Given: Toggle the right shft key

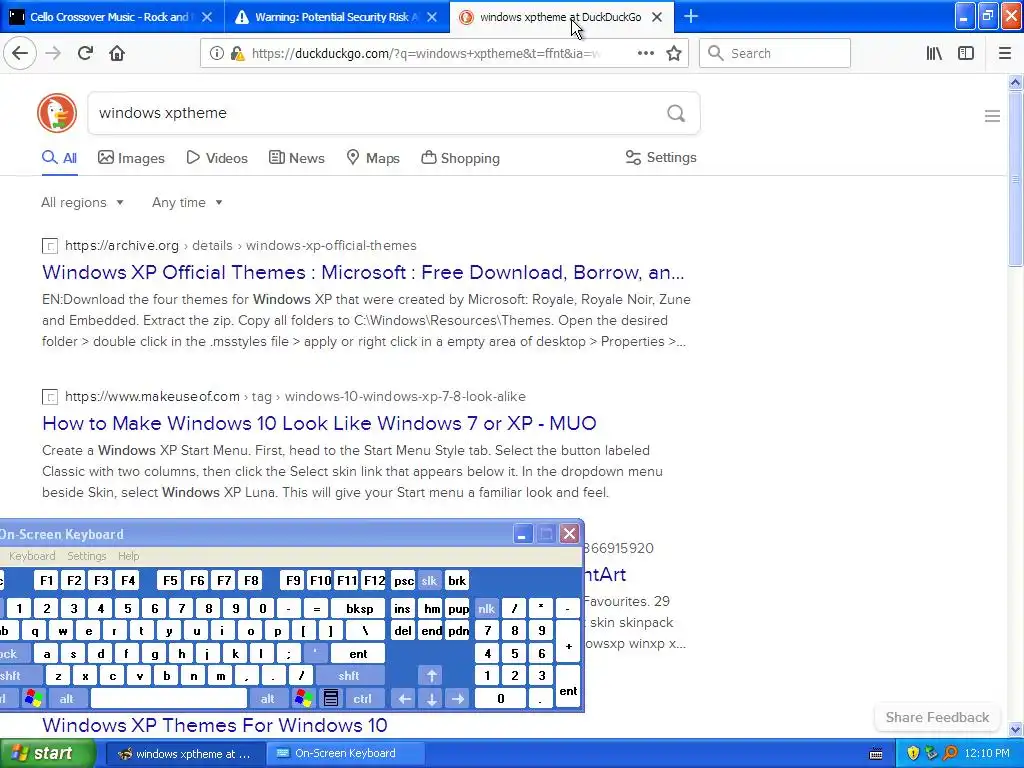Looking at the screenshot, I should point(349,676).
